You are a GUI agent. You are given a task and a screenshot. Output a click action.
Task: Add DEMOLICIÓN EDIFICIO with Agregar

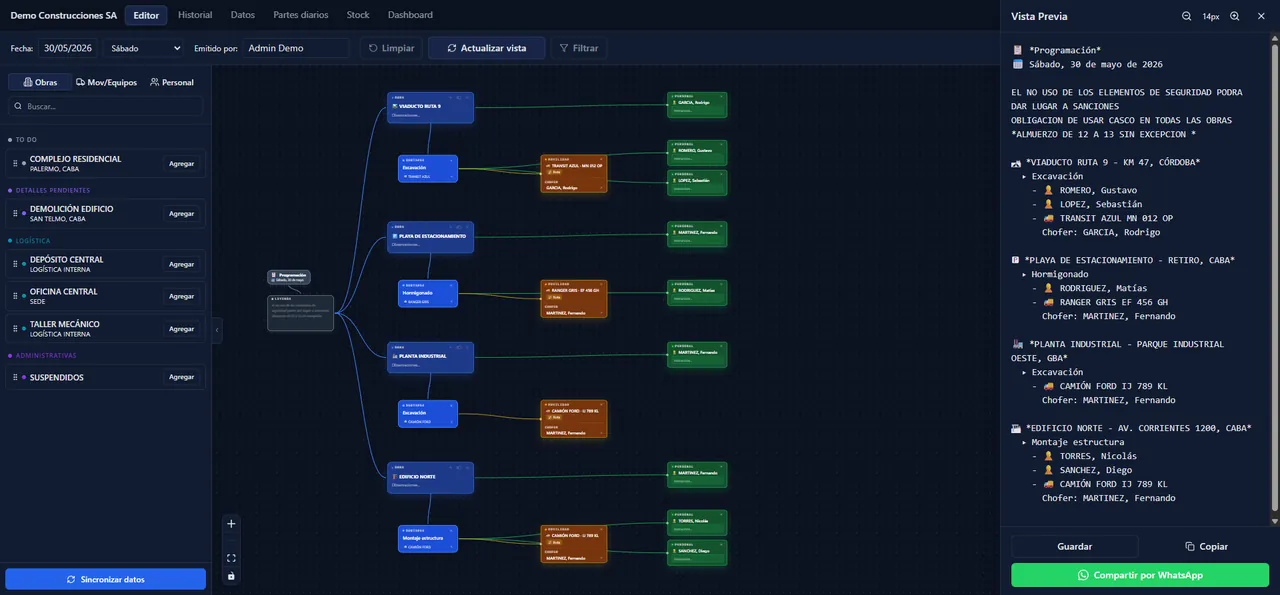[x=181, y=213]
